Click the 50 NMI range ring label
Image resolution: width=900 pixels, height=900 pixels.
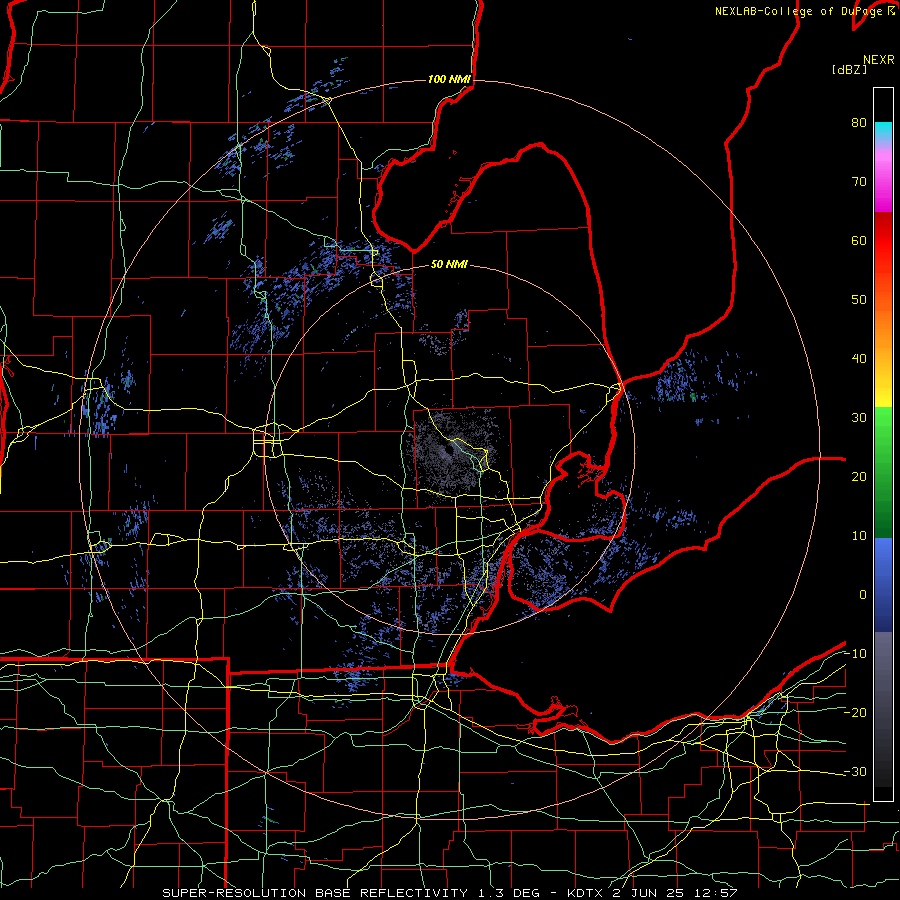pyautogui.click(x=449, y=265)
